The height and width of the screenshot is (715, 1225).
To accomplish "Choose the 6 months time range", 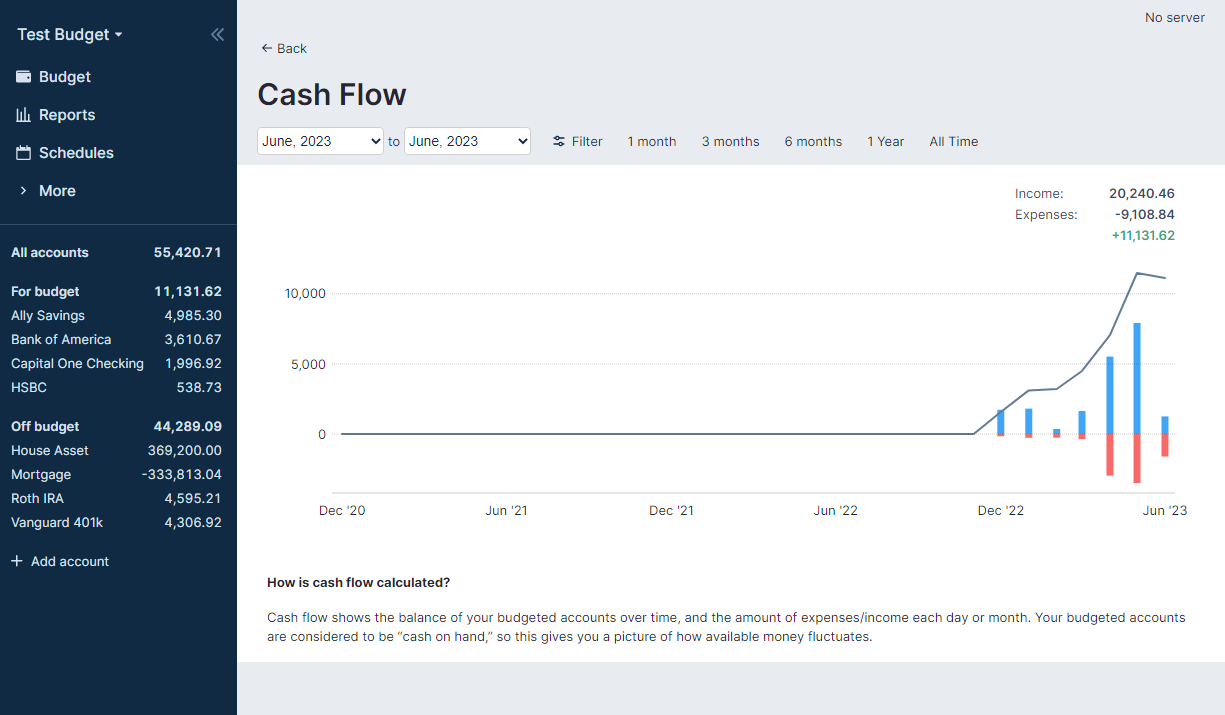I will (813, 142).
